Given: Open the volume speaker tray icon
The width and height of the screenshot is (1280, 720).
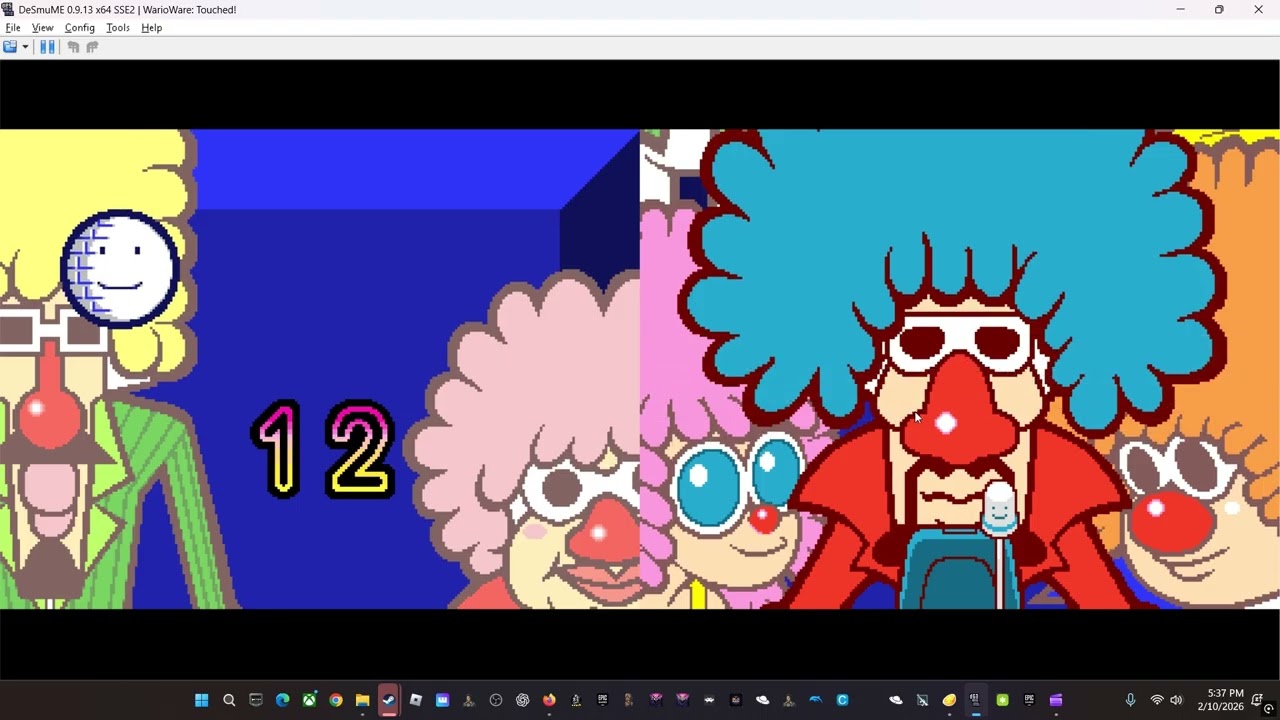Looking at the screenshot, I should 1176,700.
